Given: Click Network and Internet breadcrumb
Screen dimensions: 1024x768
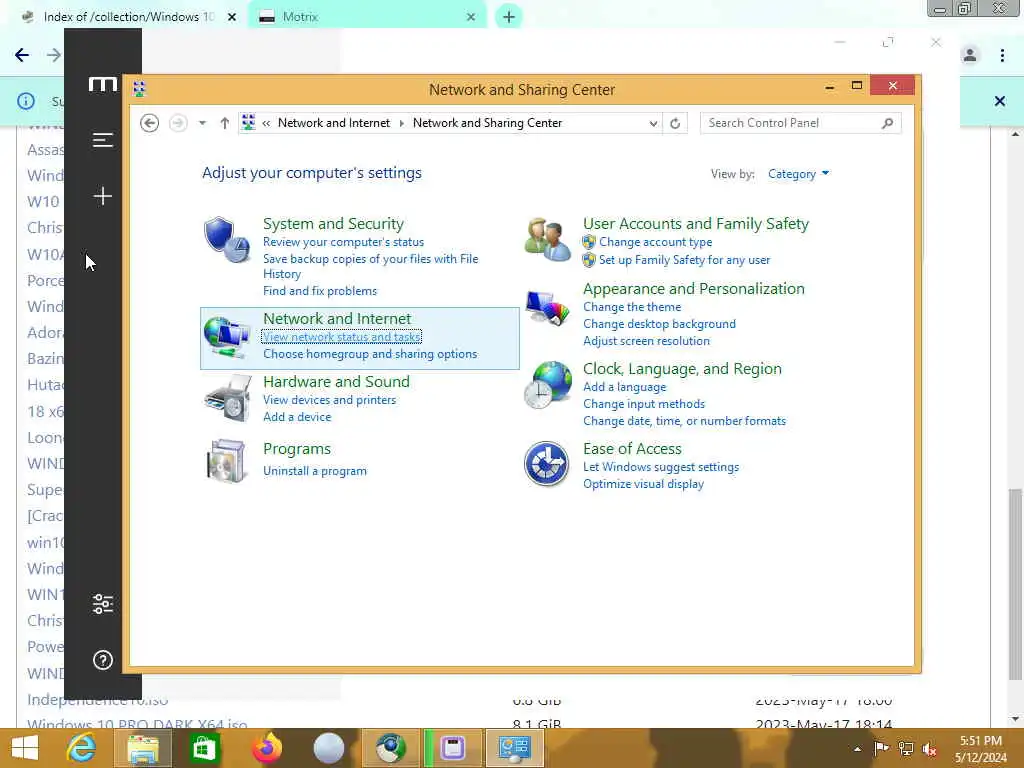Looking at the screenshot, I should tap(334, 123).
